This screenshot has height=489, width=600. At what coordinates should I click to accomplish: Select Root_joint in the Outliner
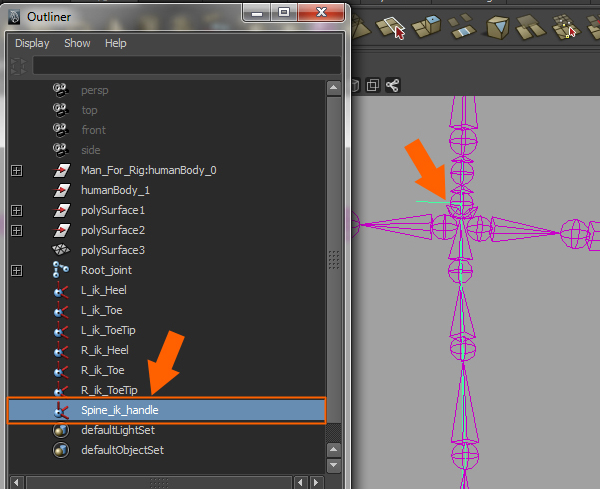point(106,271)
